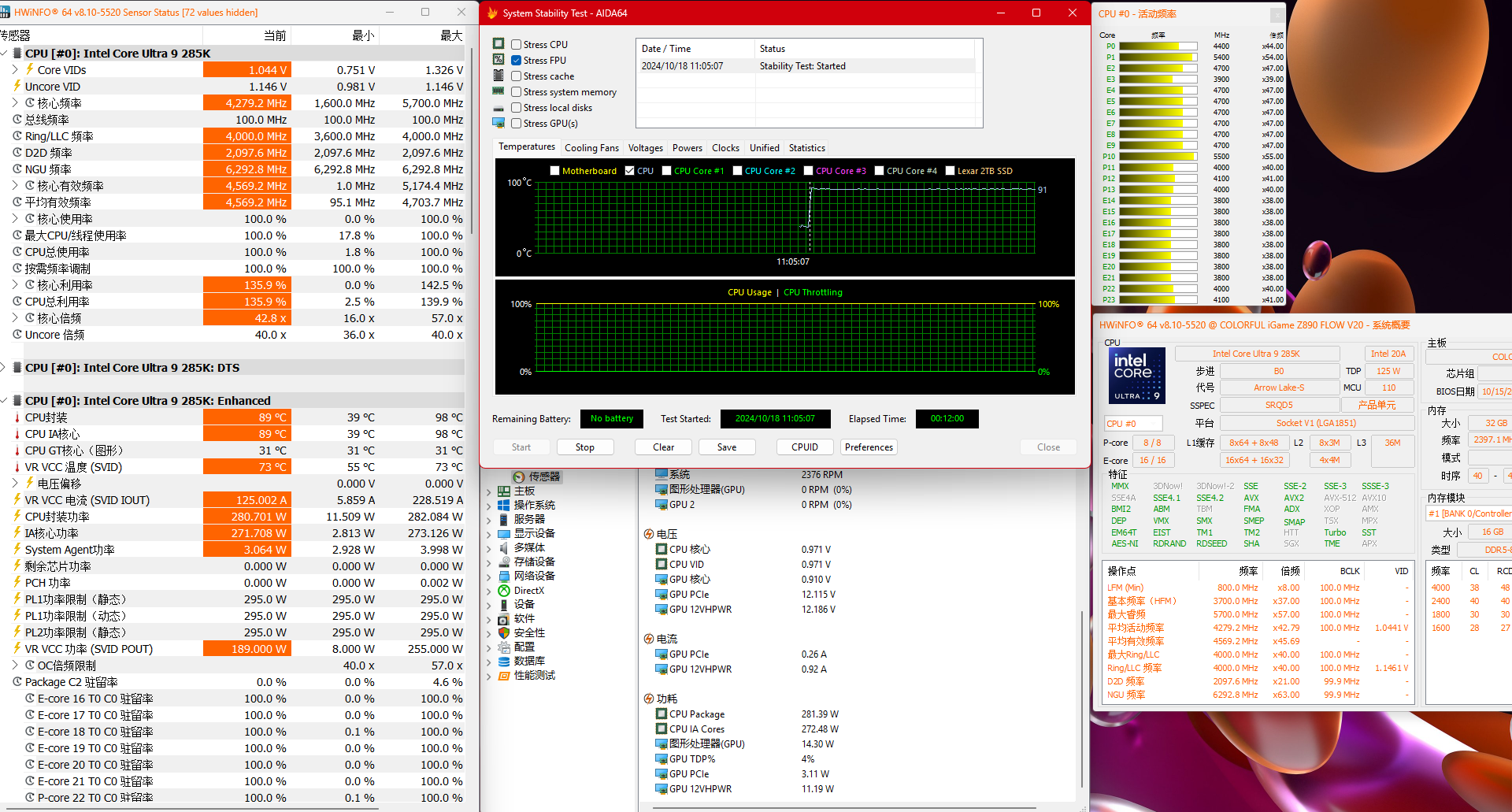Select the 存储设备 storage icon
Screen dimensions: 1512x812
click(504, 562)
